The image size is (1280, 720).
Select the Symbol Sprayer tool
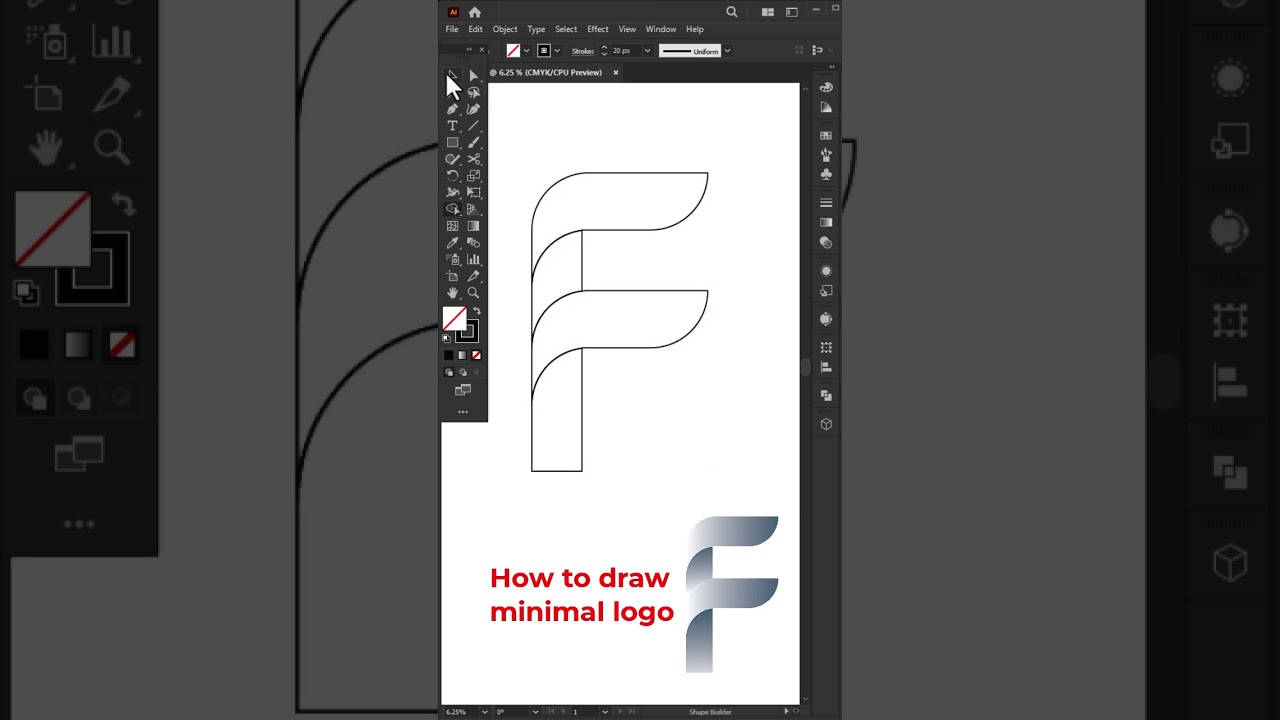(x=452, y=259)
